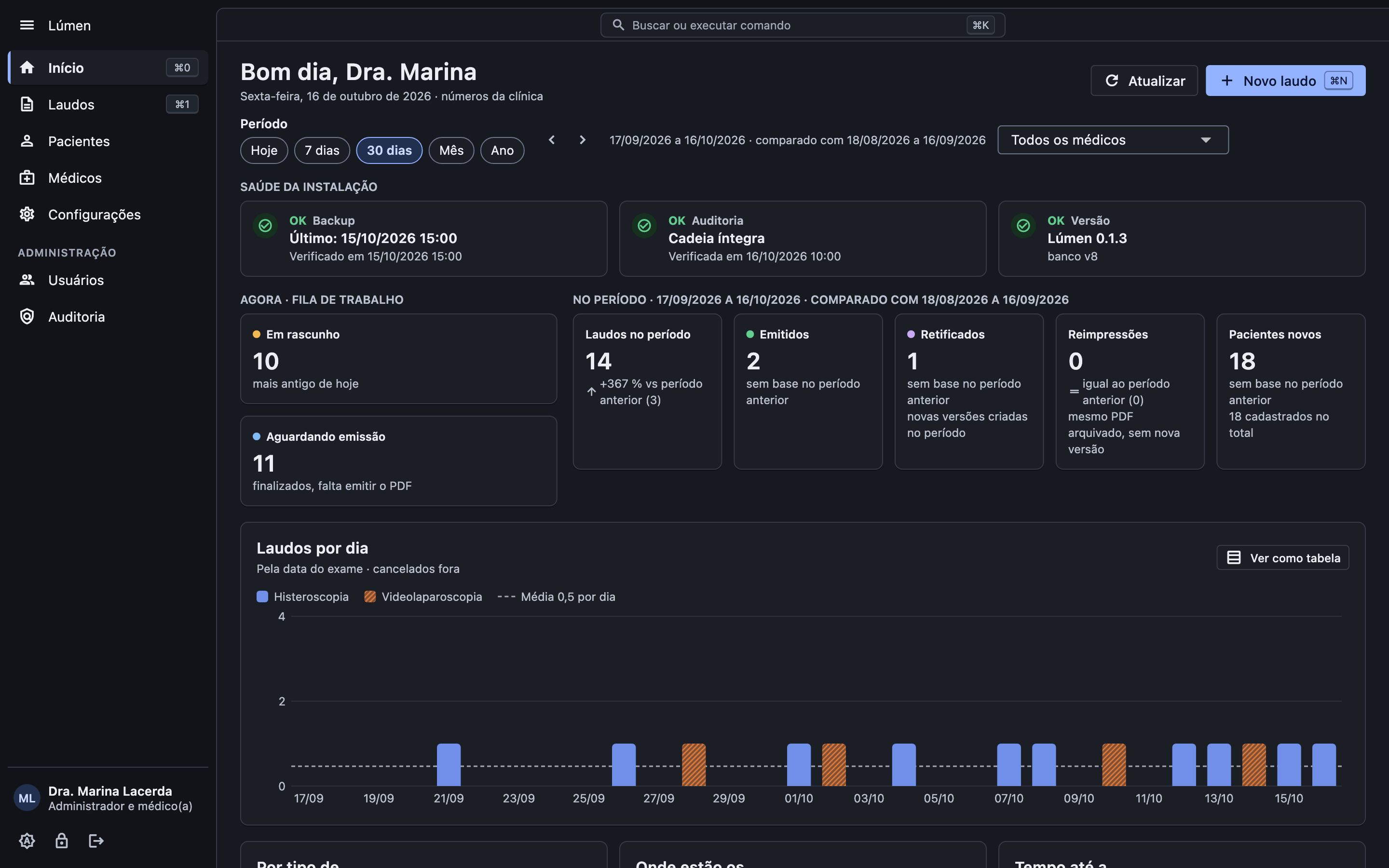Create a Novo laudo

(1285, 81)
